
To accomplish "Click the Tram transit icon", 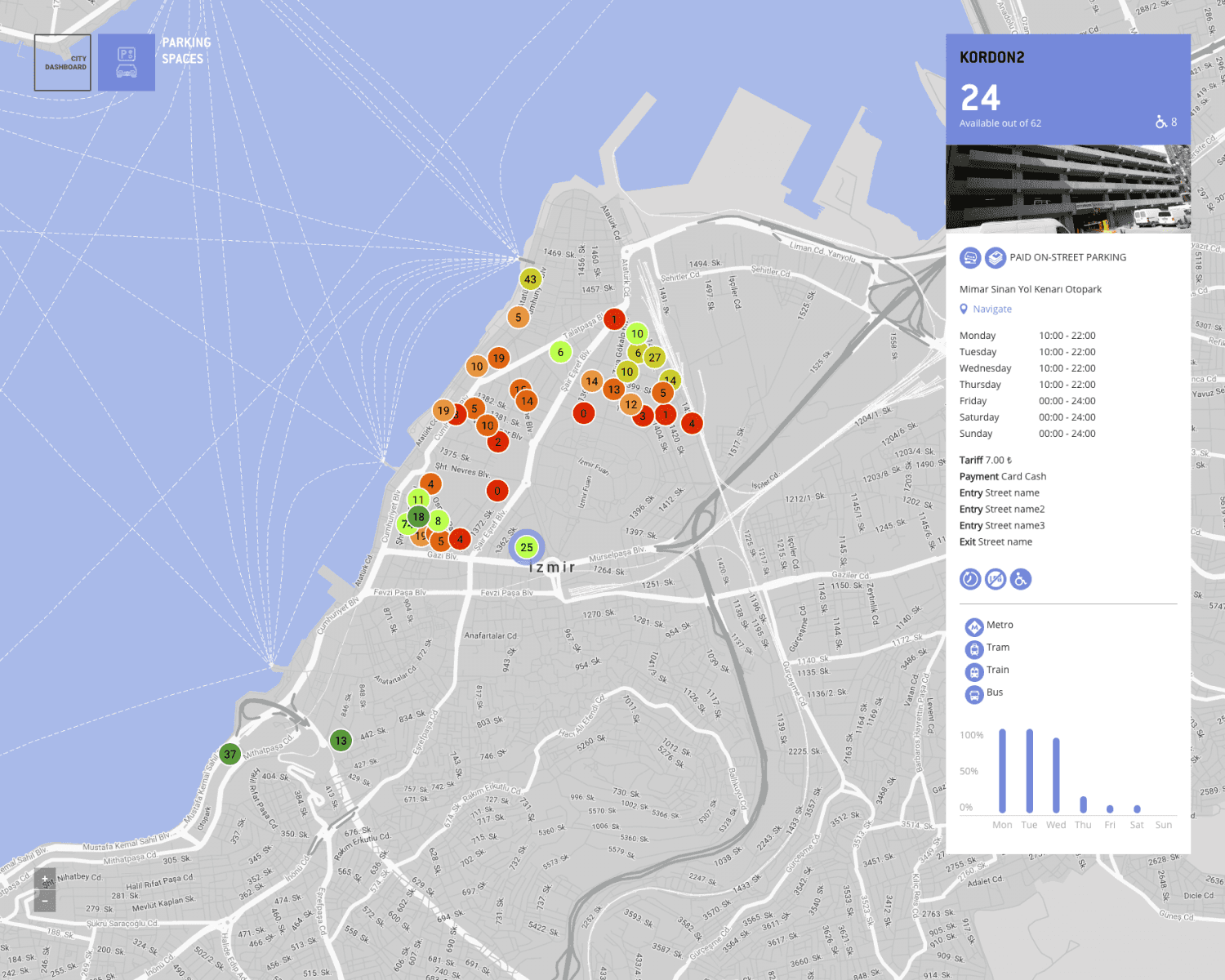I will (x=974, y=649).
